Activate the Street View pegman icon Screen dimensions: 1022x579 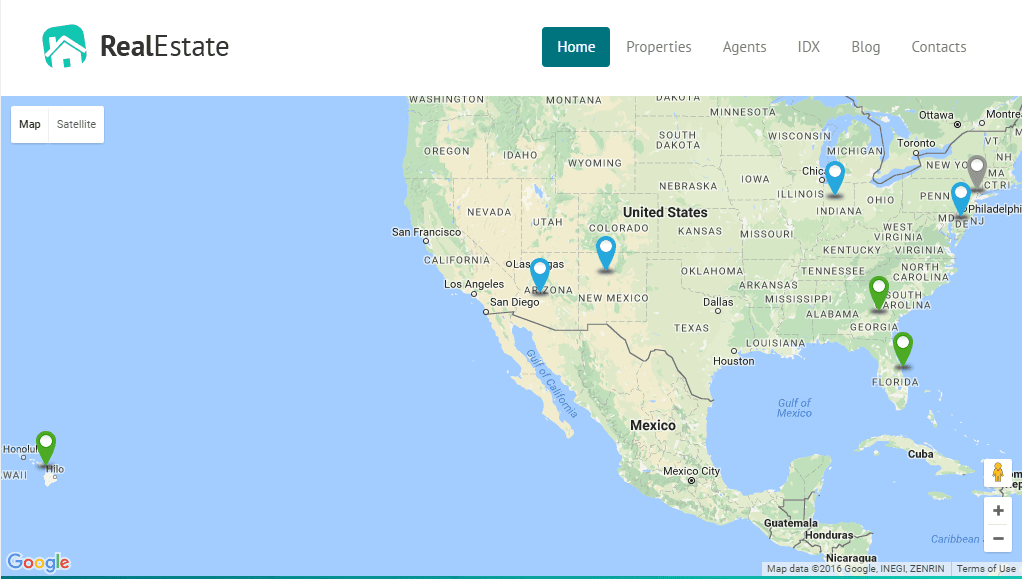point(998,471)
